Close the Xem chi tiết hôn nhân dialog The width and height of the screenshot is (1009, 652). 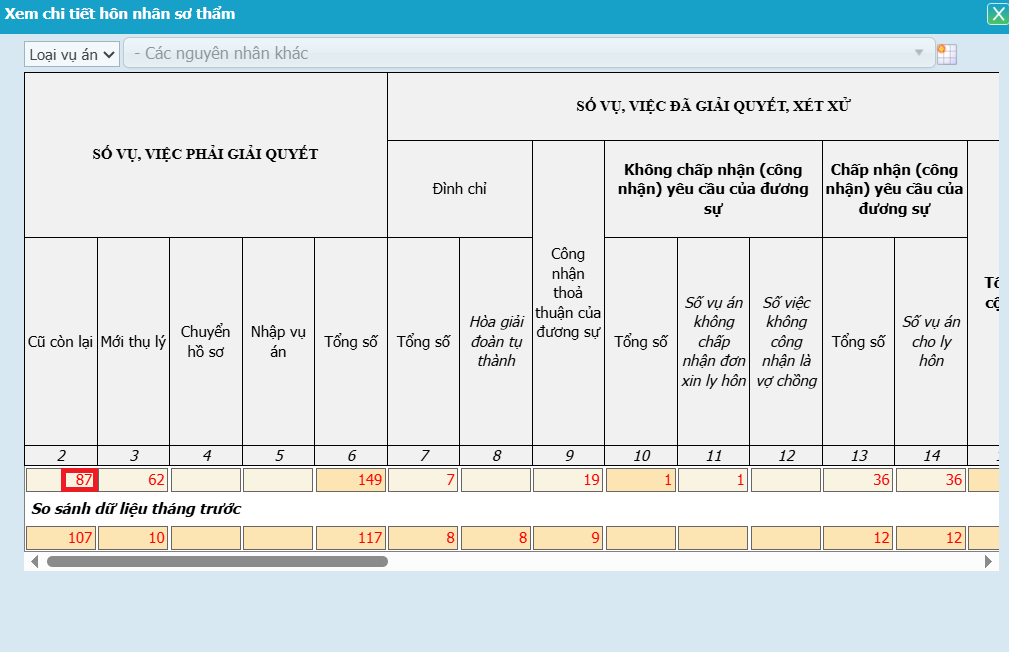coord(997,14)
